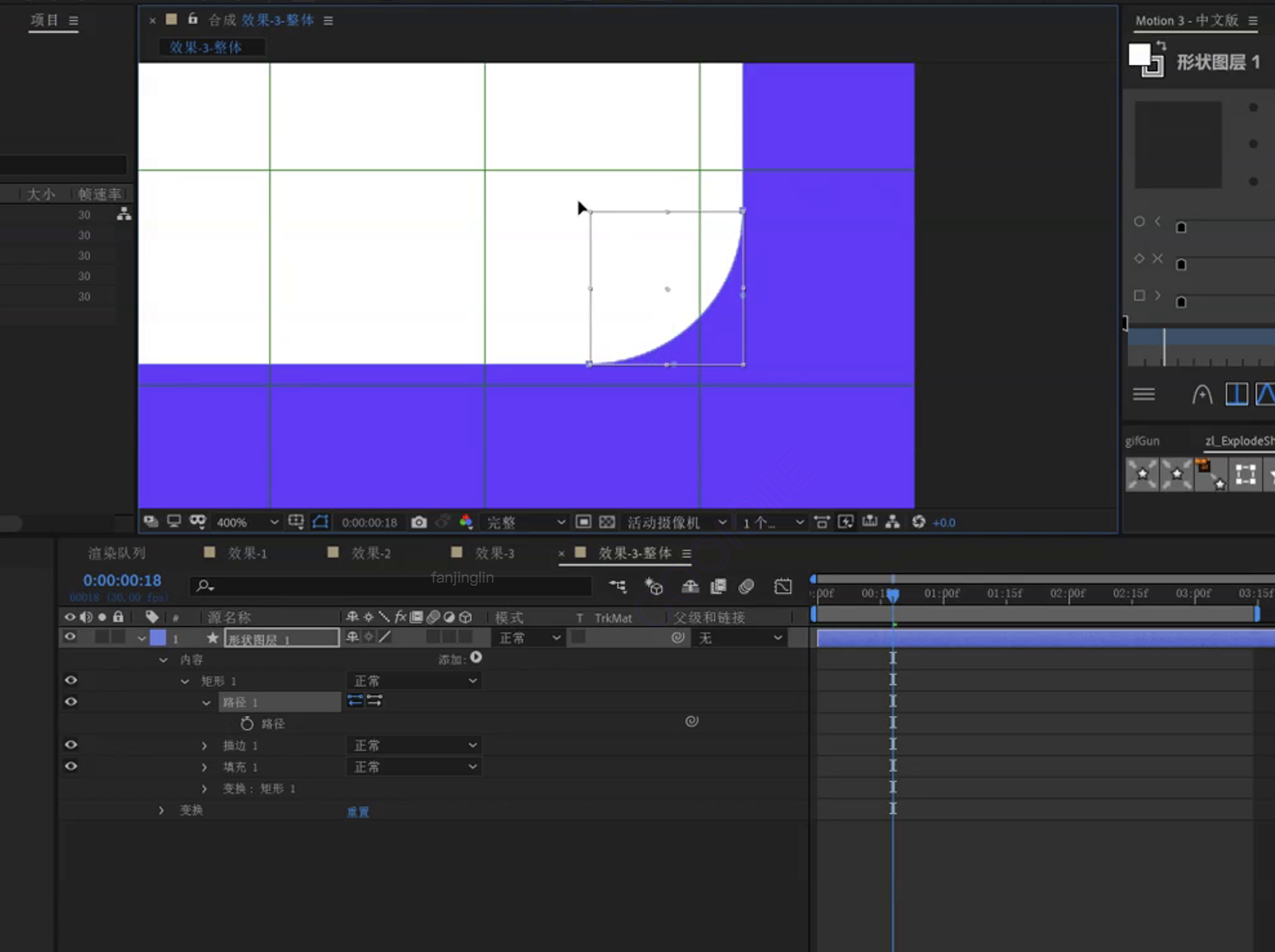Click the +0.0 exposure value

(944, 522)
